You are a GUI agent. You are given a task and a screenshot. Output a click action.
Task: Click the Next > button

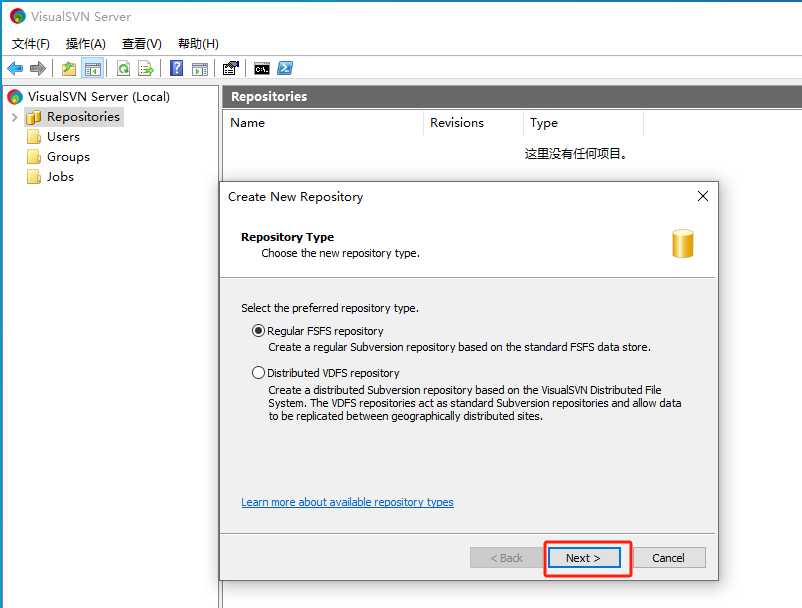point(584,558)
